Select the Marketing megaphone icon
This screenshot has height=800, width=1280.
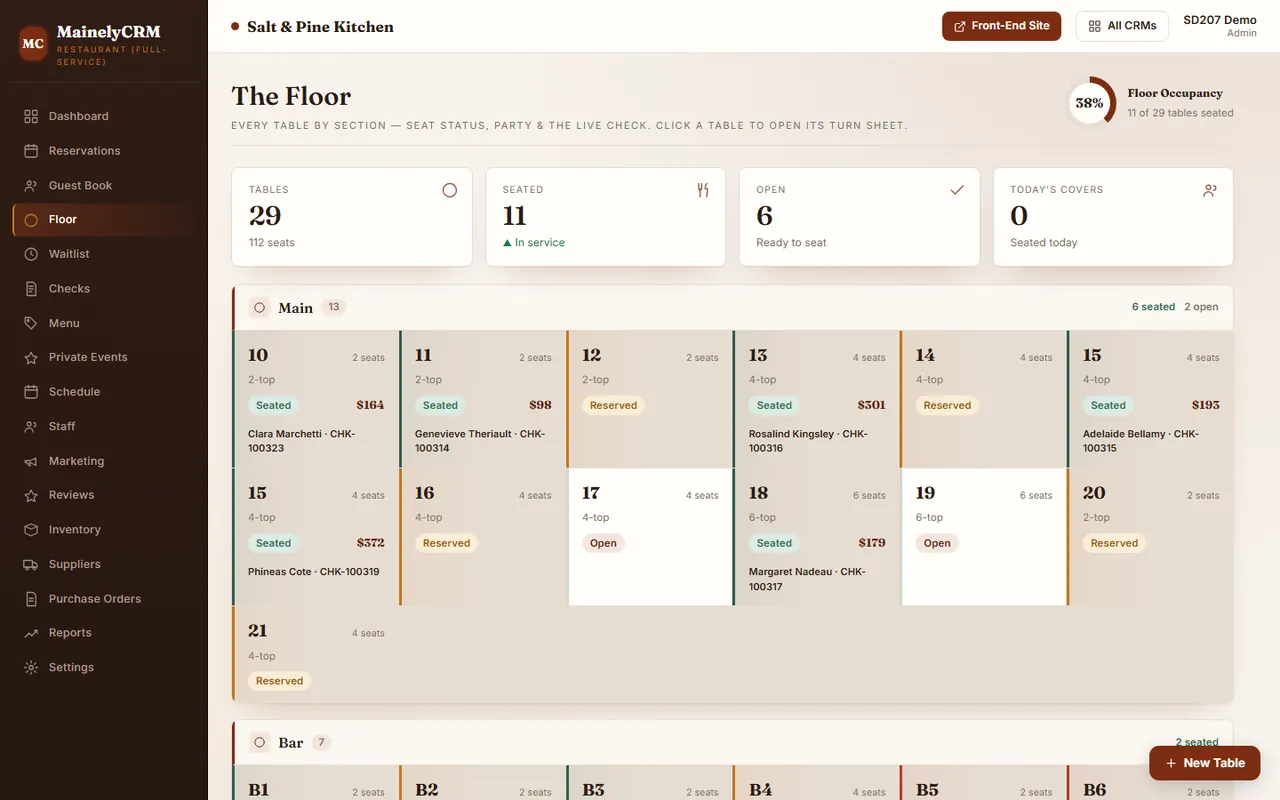point(31,461)
